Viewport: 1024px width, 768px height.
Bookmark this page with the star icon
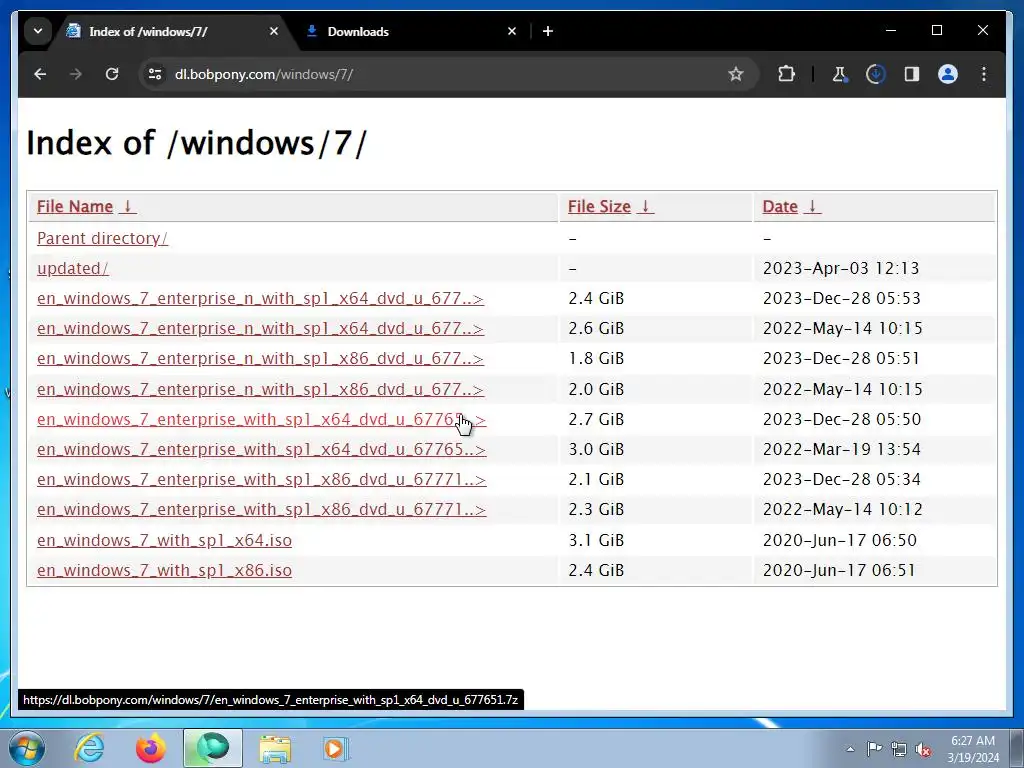(735, 74)
